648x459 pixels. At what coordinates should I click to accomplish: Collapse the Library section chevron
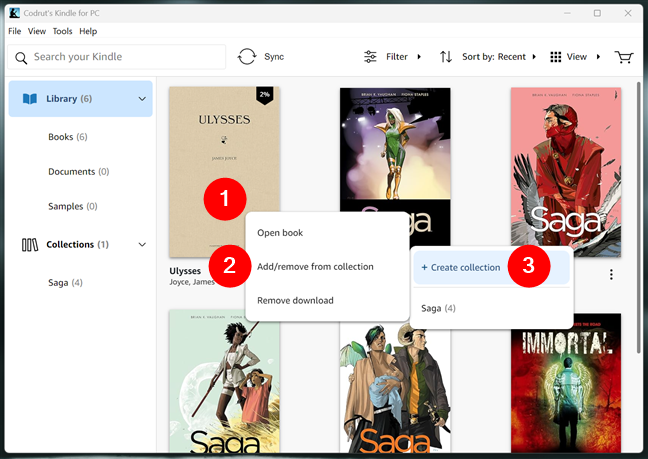[x=142, y=99]
